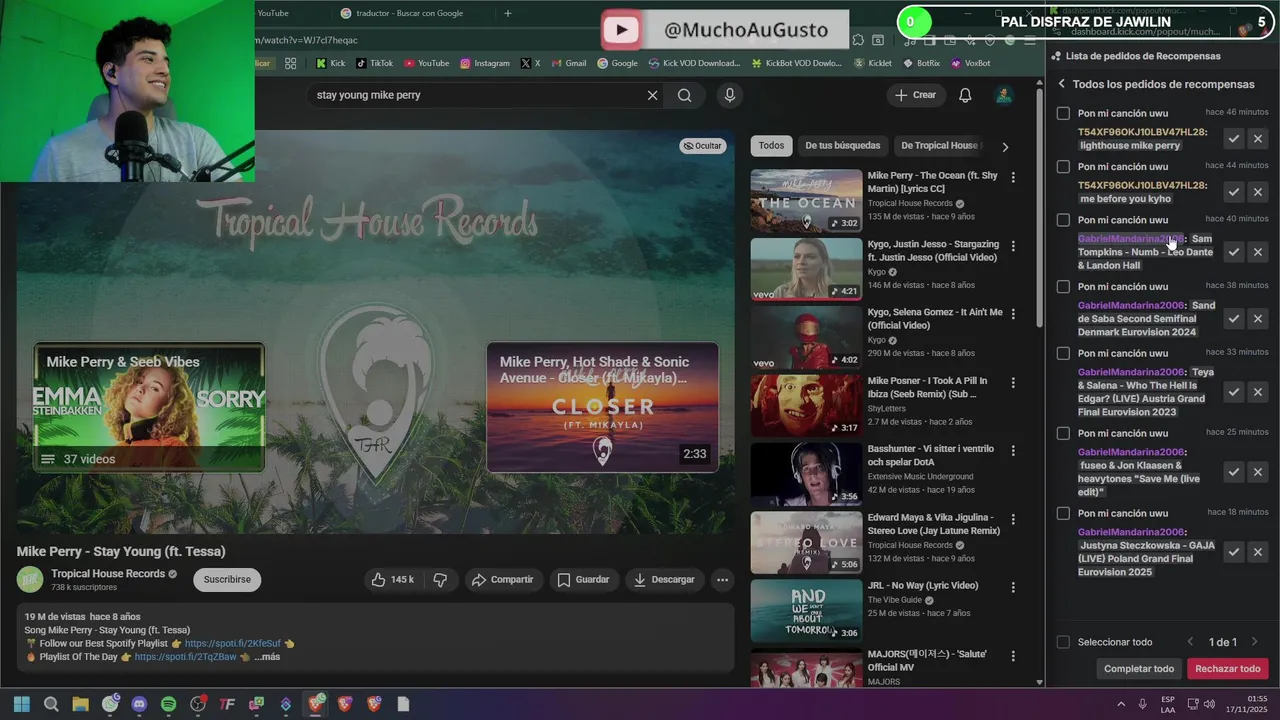Open the BotRix bookmark

point(921,63)
